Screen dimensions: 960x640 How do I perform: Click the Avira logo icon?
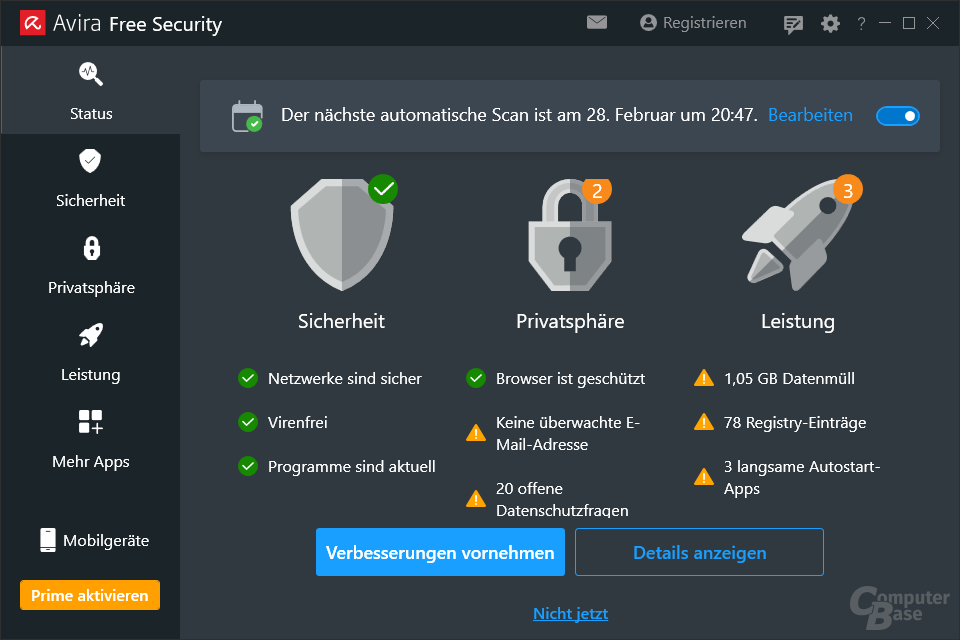tap(32, 23)
